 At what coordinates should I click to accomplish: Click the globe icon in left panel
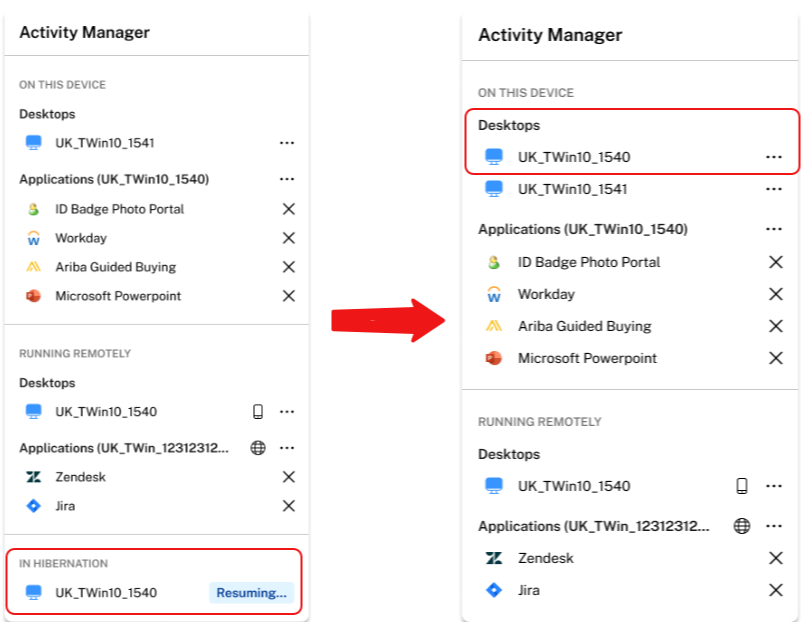tap(257, 448)
